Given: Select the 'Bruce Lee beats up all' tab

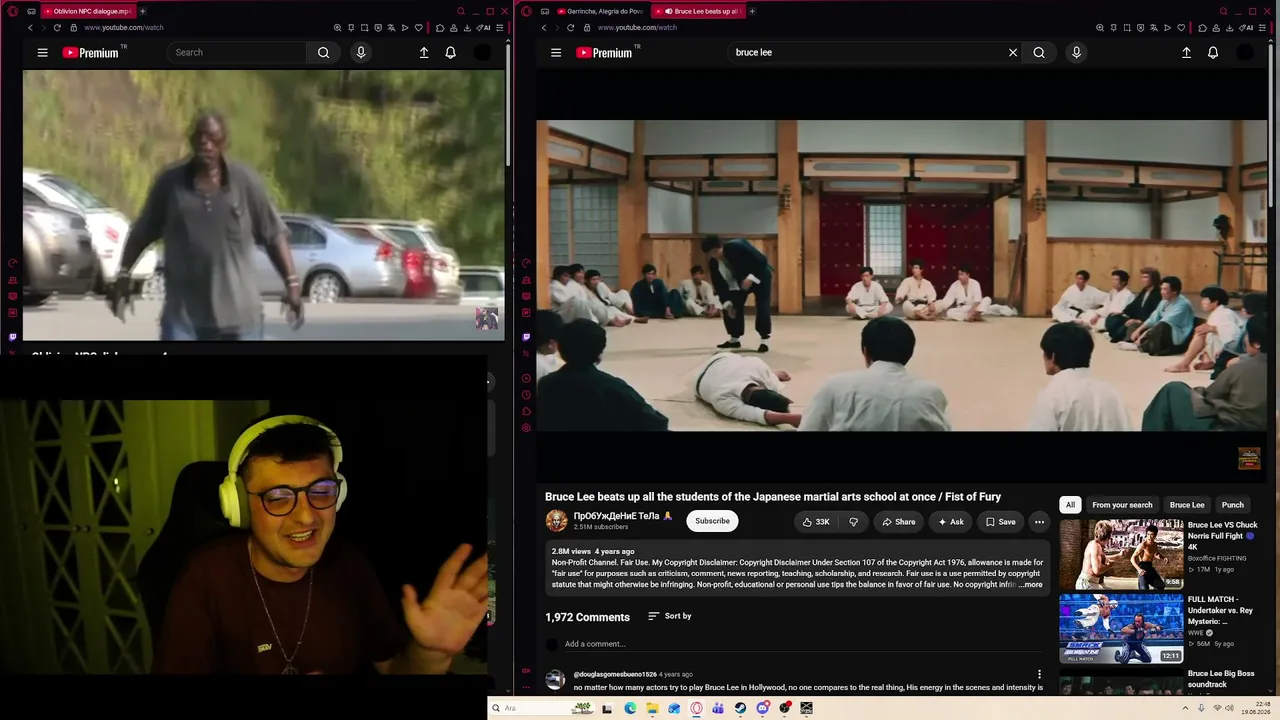Looking at the screenshot, I should click(x=697, y=11).
